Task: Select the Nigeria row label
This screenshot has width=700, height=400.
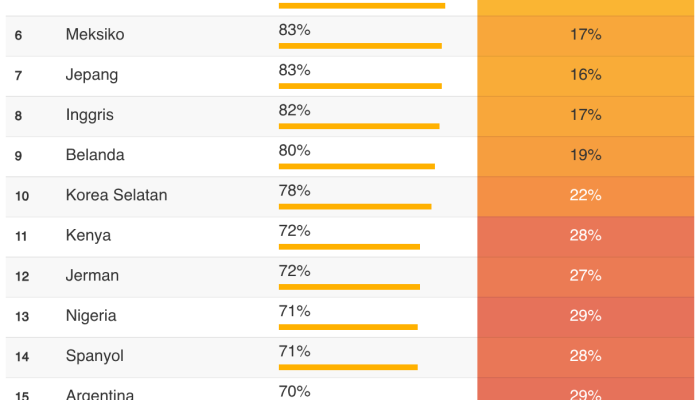Action: [91, 315]
